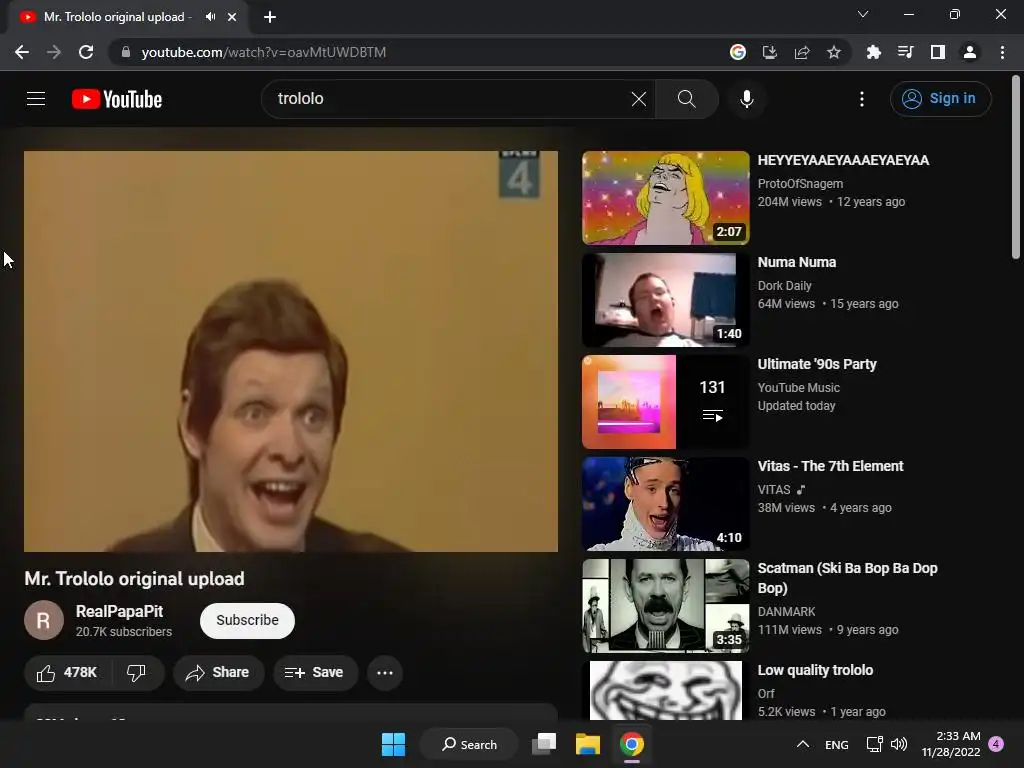Open the YouTube hamburger guide menu
1024x768 pixels.
coord(36,99)
